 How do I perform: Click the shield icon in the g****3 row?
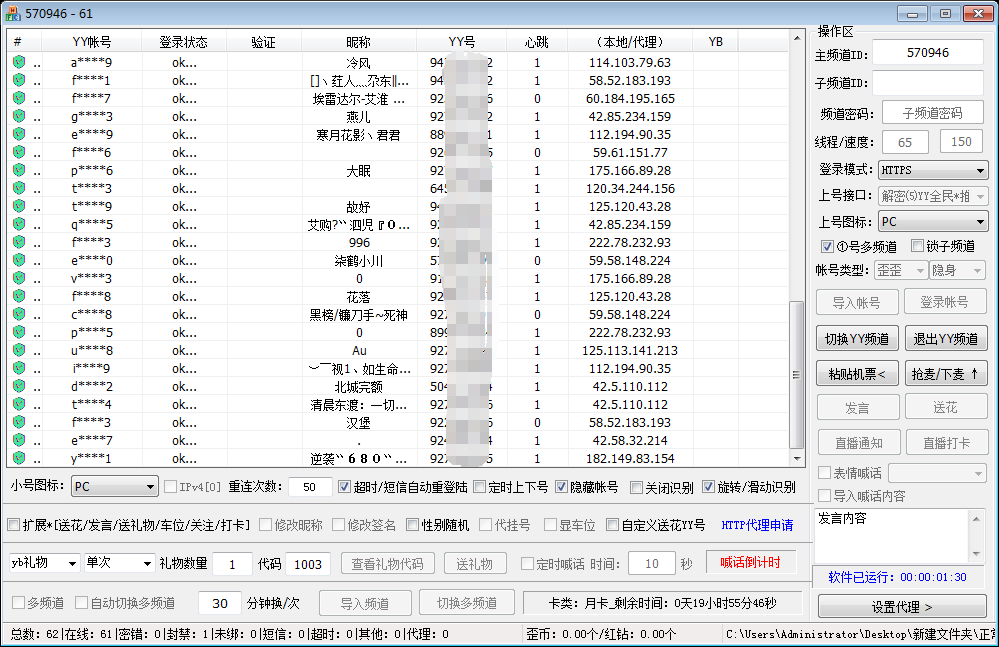19,116
